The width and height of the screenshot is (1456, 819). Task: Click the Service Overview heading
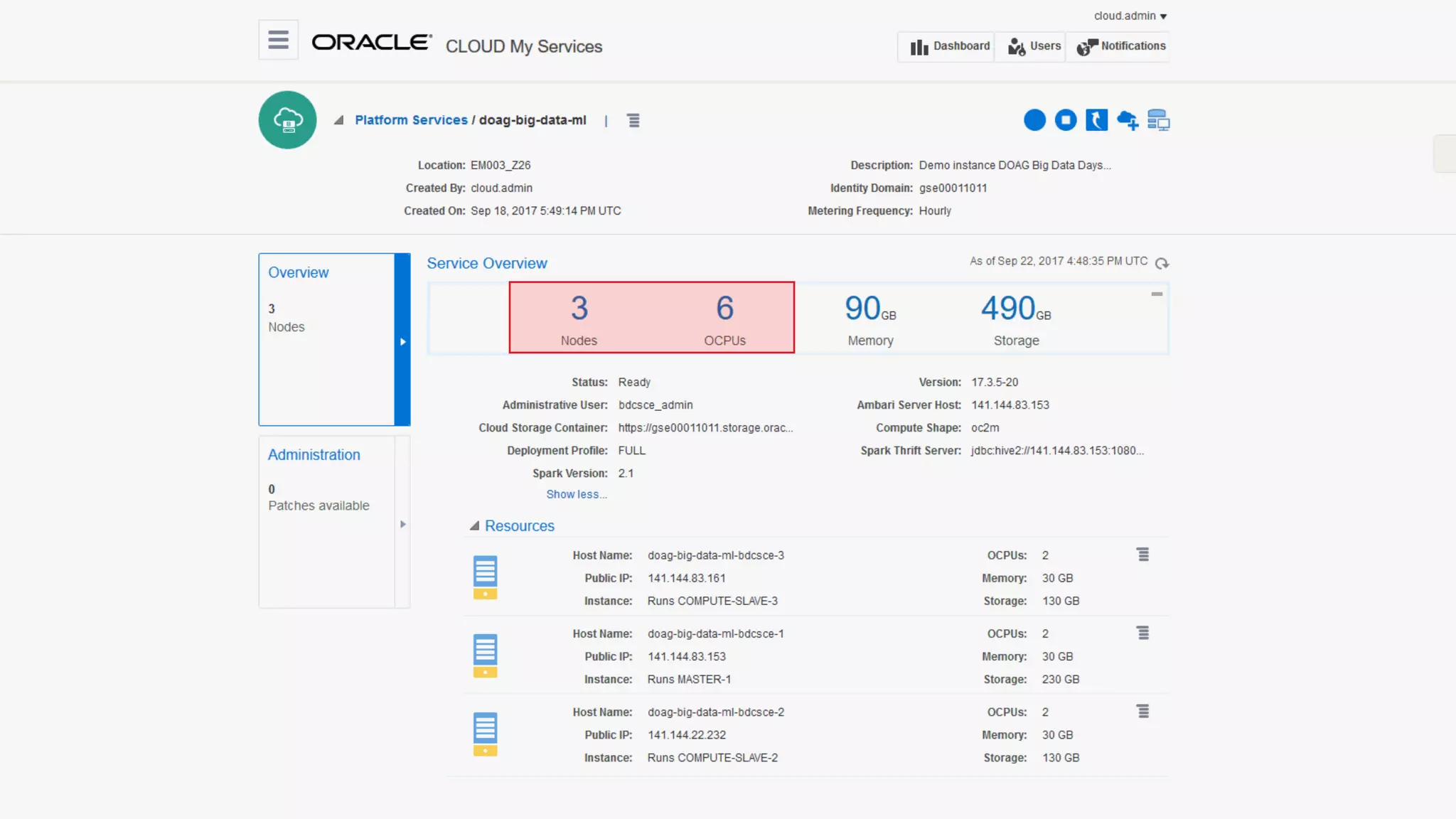coord(486,263)
